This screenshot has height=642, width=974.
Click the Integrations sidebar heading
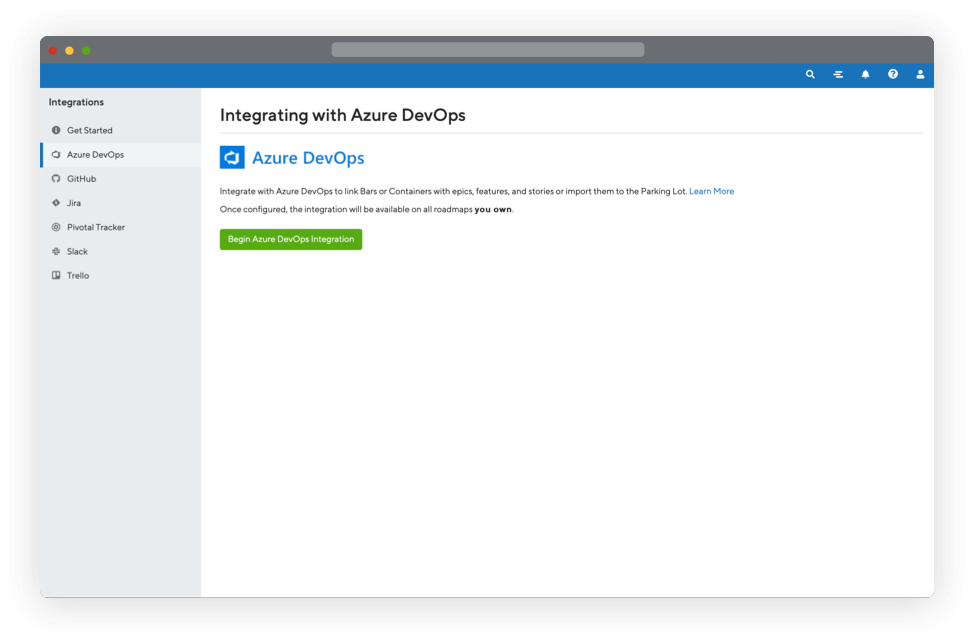pyautogui.click(x=76, y=102)
